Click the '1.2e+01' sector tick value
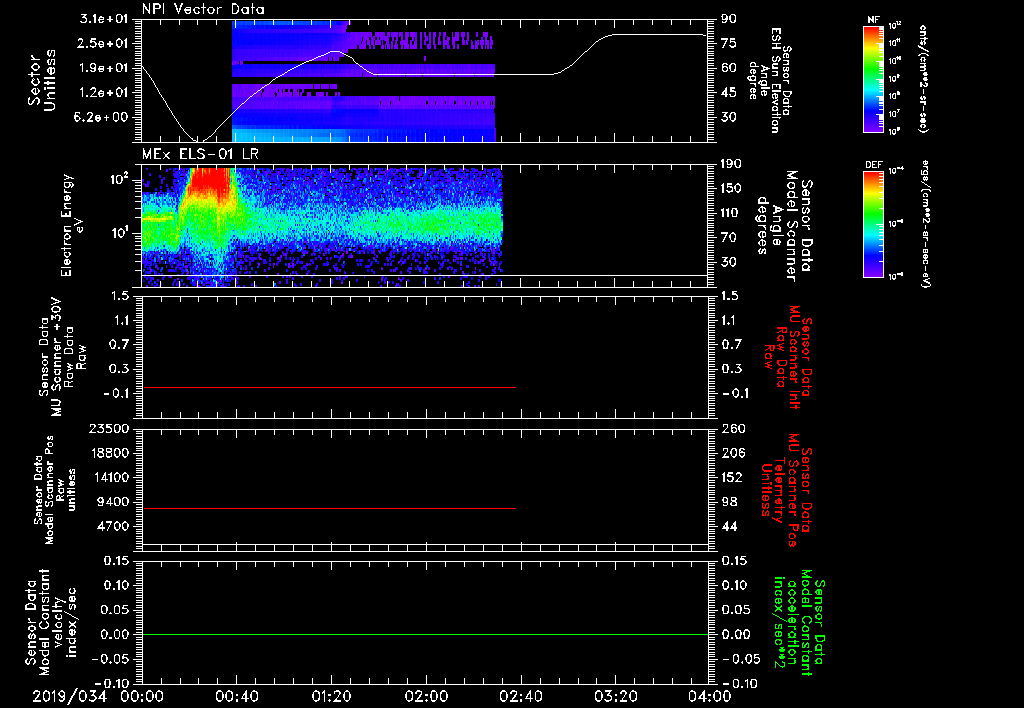 click(x=104, y=93)
